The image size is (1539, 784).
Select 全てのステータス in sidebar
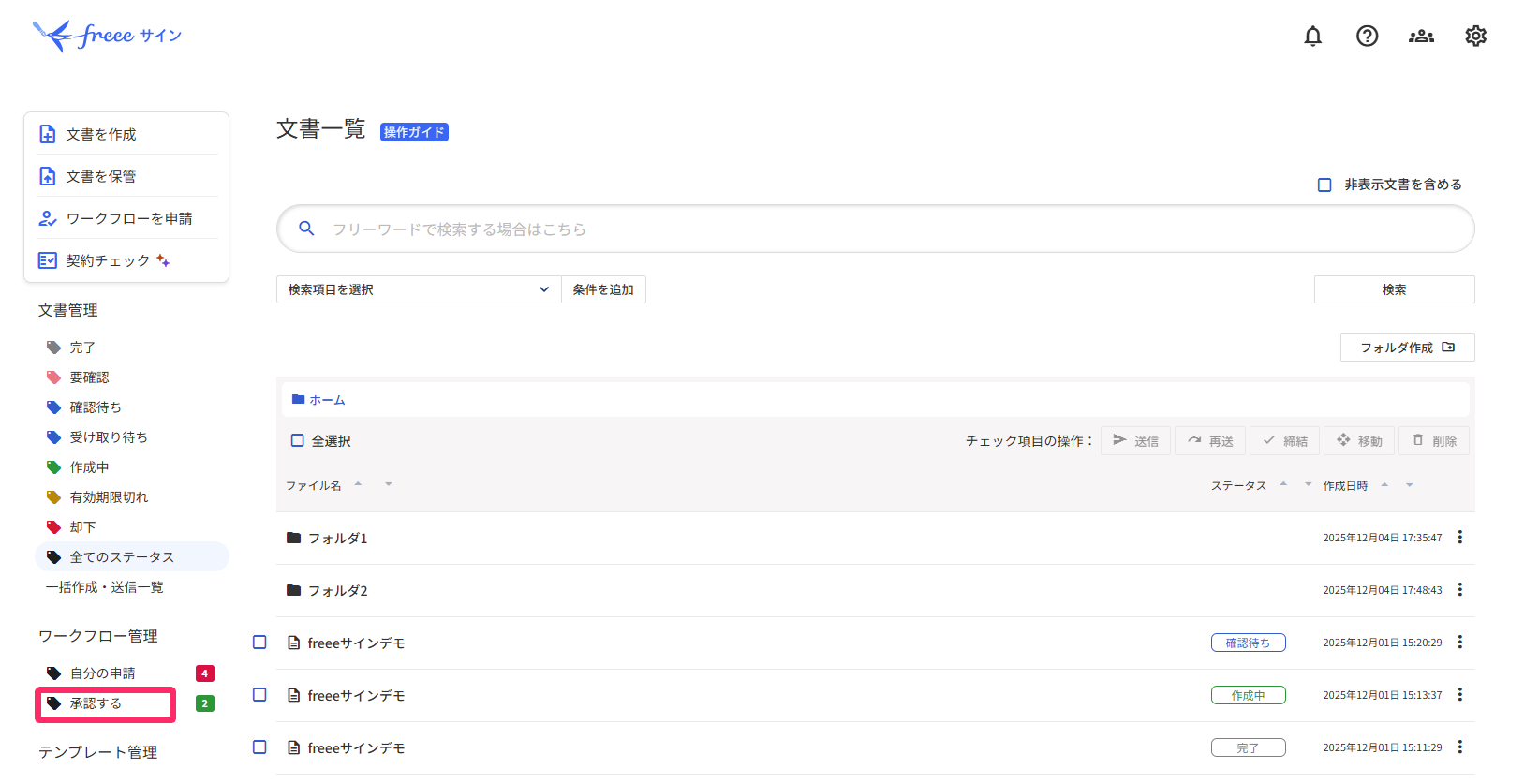click(132, 556)
